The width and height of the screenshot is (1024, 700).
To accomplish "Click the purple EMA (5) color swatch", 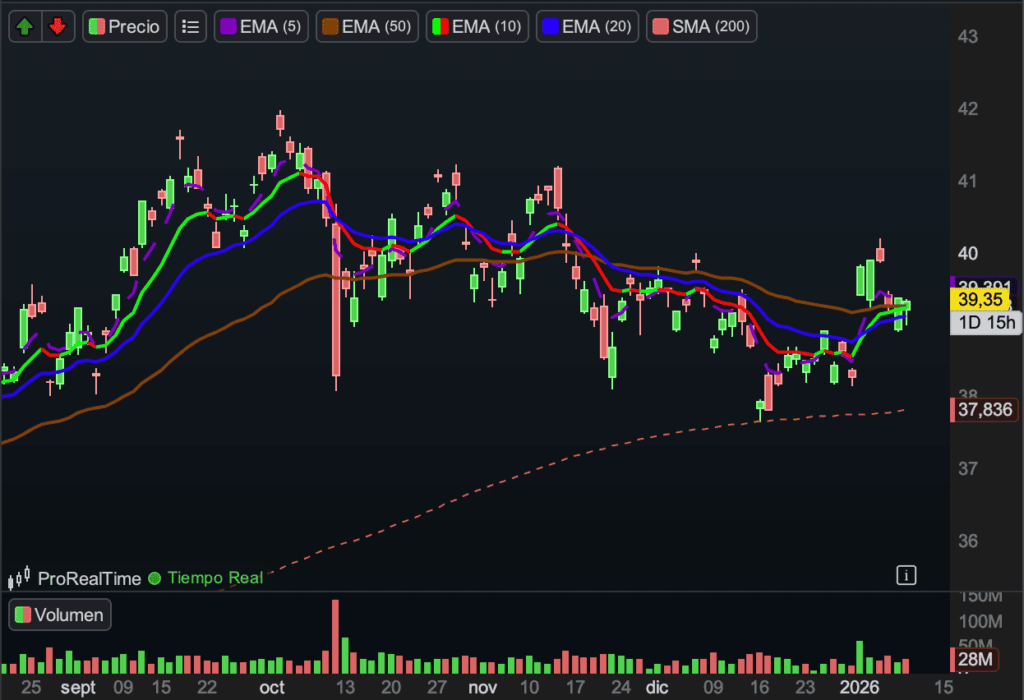I will tap(228, 27).
